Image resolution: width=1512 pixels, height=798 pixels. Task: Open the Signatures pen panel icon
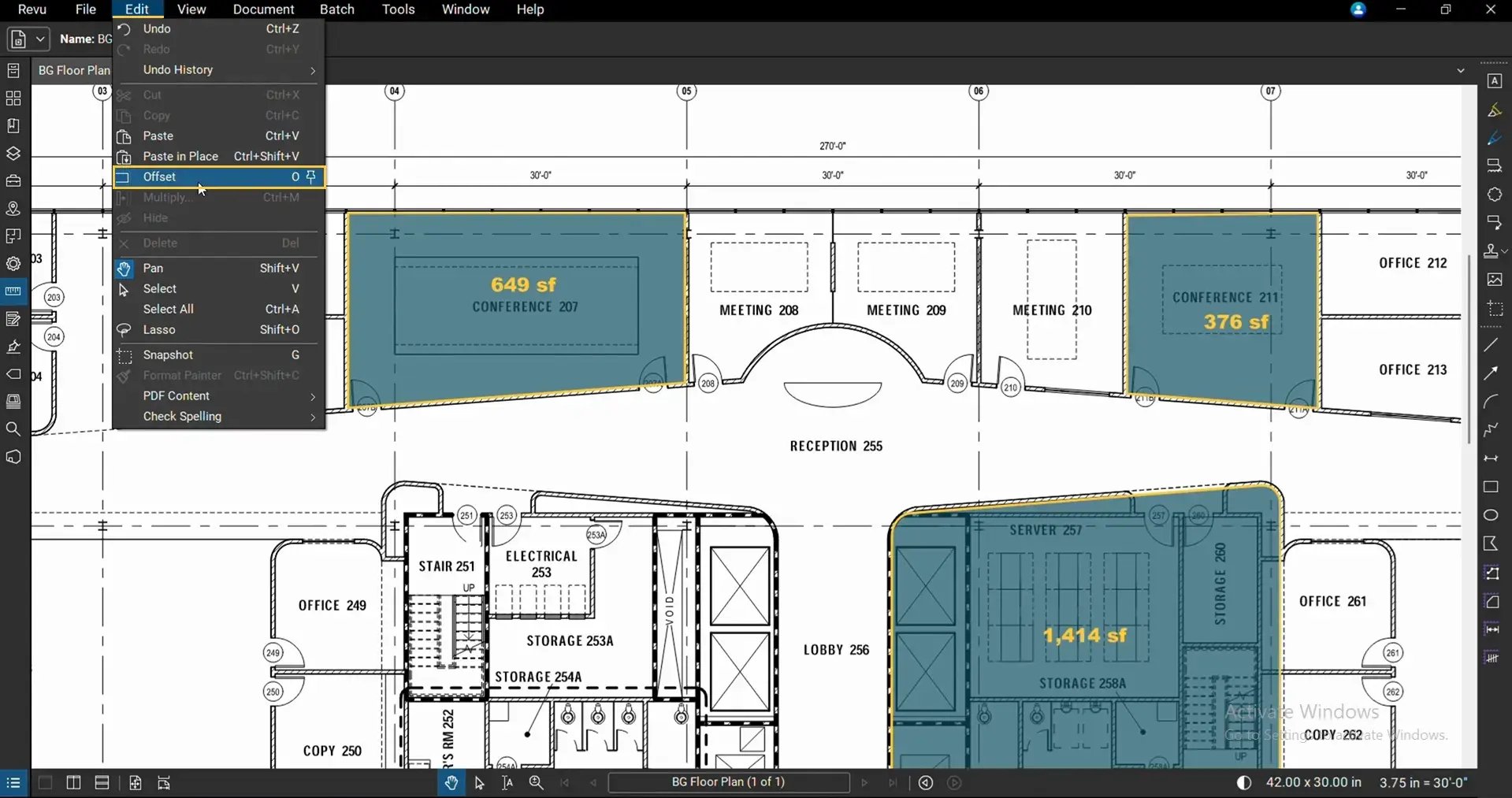point(13,347)
